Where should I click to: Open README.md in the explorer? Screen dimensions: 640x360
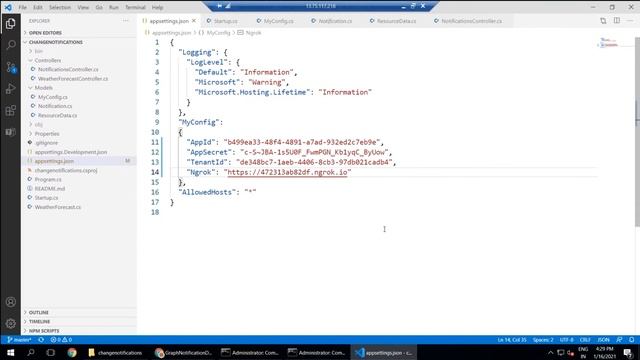tap(50, 189)
